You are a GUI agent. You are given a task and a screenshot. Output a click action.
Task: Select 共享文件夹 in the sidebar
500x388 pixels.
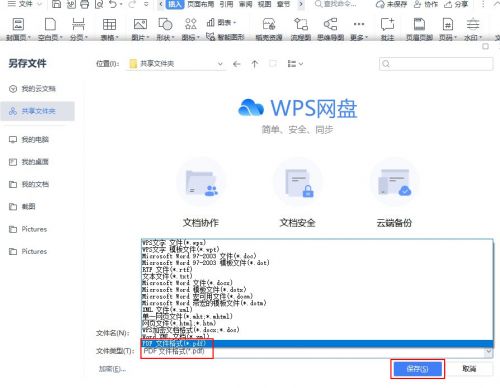click(x=37, y=111)
